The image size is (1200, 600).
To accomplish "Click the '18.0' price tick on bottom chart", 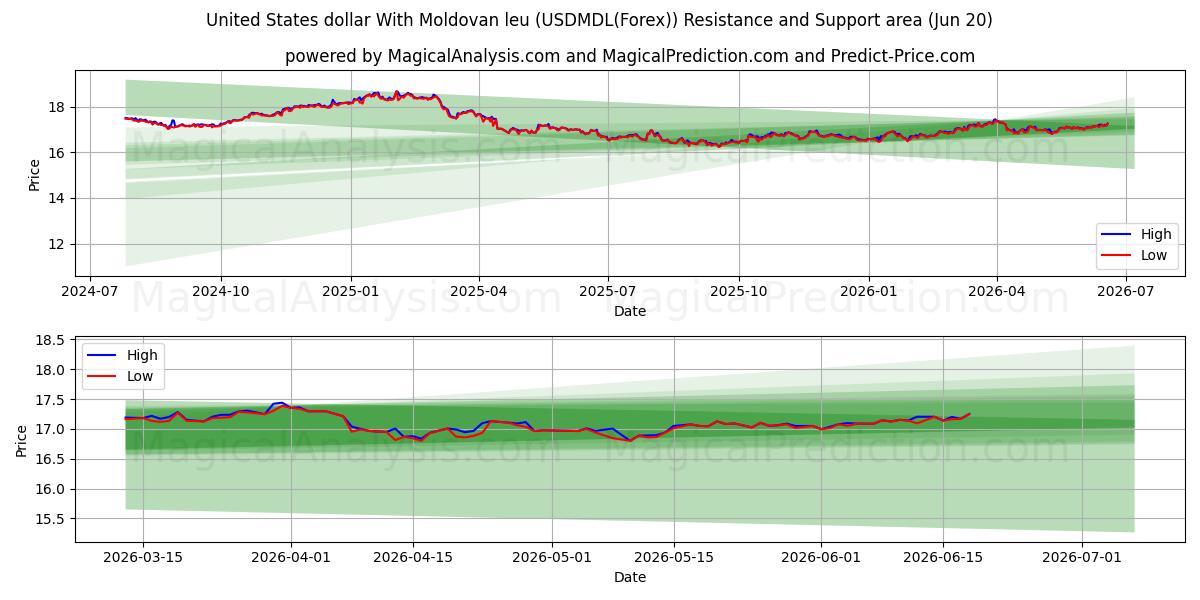I will [x=52, y=370].
